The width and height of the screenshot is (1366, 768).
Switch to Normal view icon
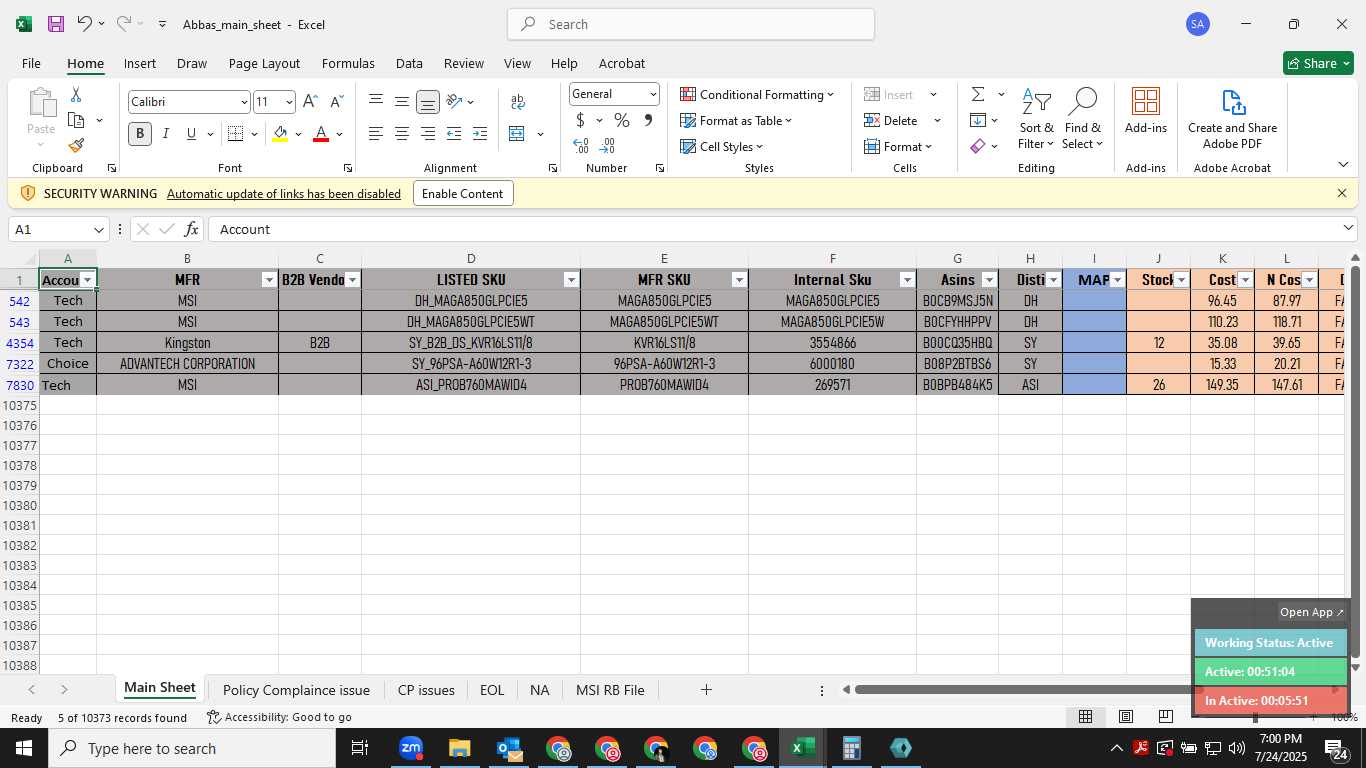click(1085, 716)
